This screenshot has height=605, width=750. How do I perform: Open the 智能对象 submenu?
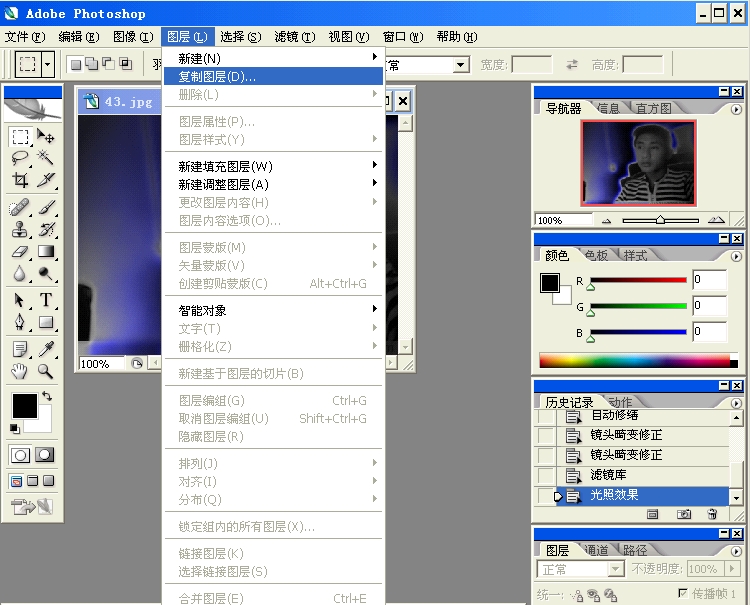point(274,310)
